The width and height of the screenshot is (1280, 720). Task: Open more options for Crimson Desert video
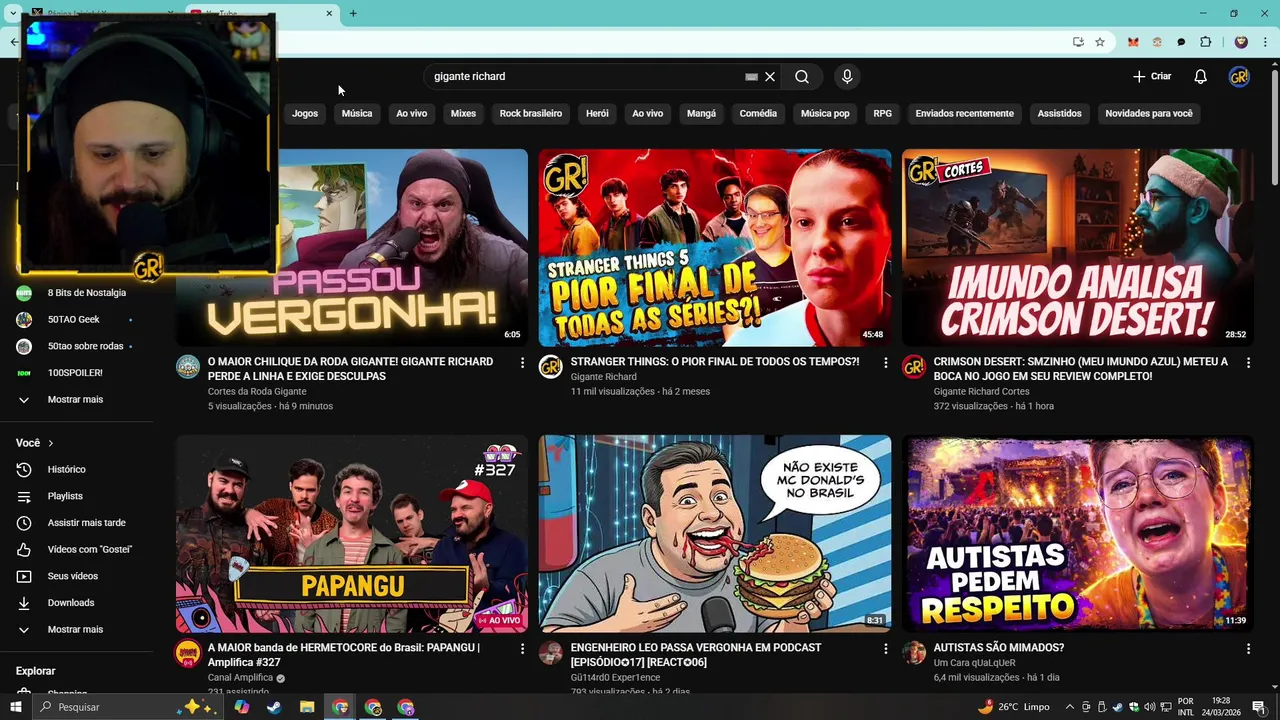click(1248, 363)
